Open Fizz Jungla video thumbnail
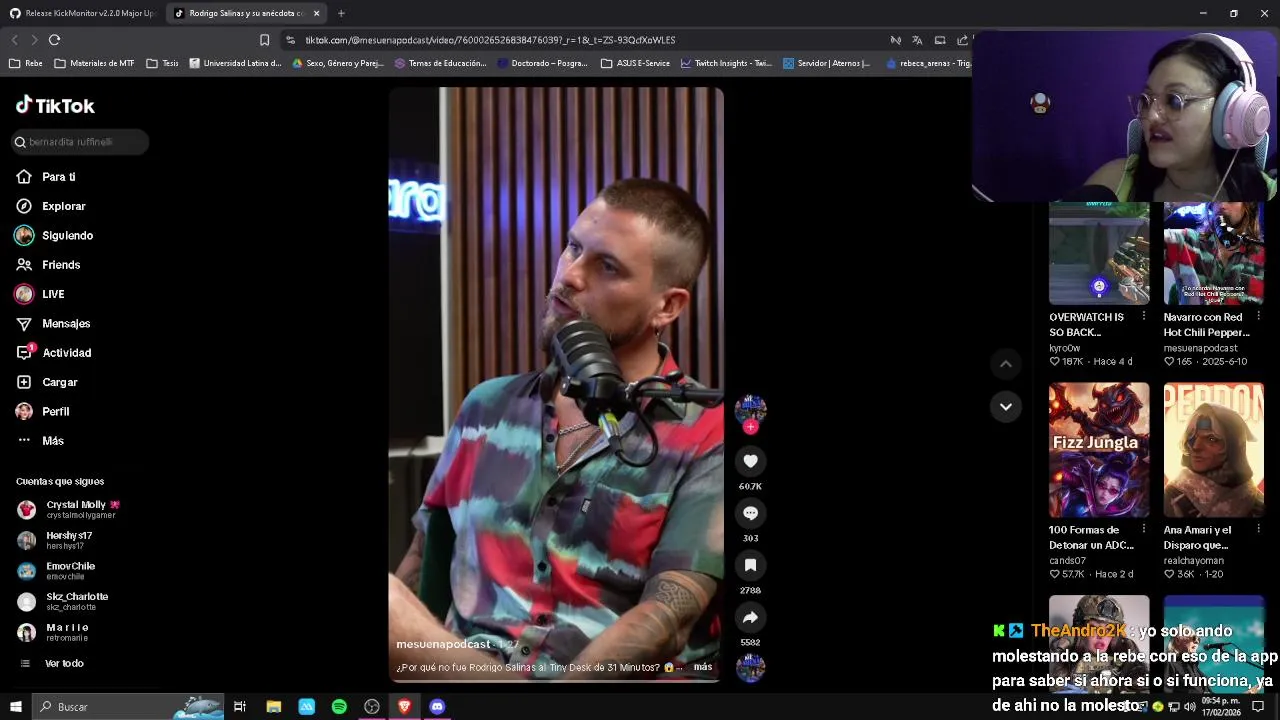The height and width of the screenshot is (720, 1280). (x=1099, y=450)
